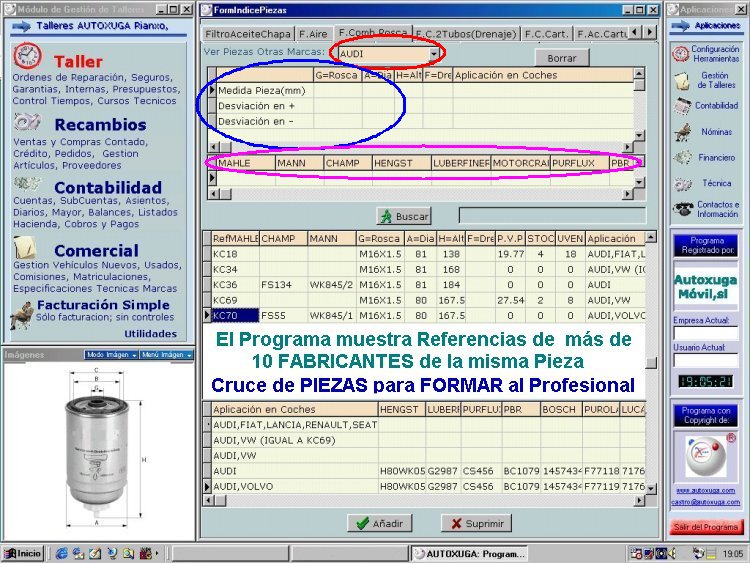This screenshot has width=750, height=563.
Task: Select the KC18 row reference
Action: pos(235,254)
